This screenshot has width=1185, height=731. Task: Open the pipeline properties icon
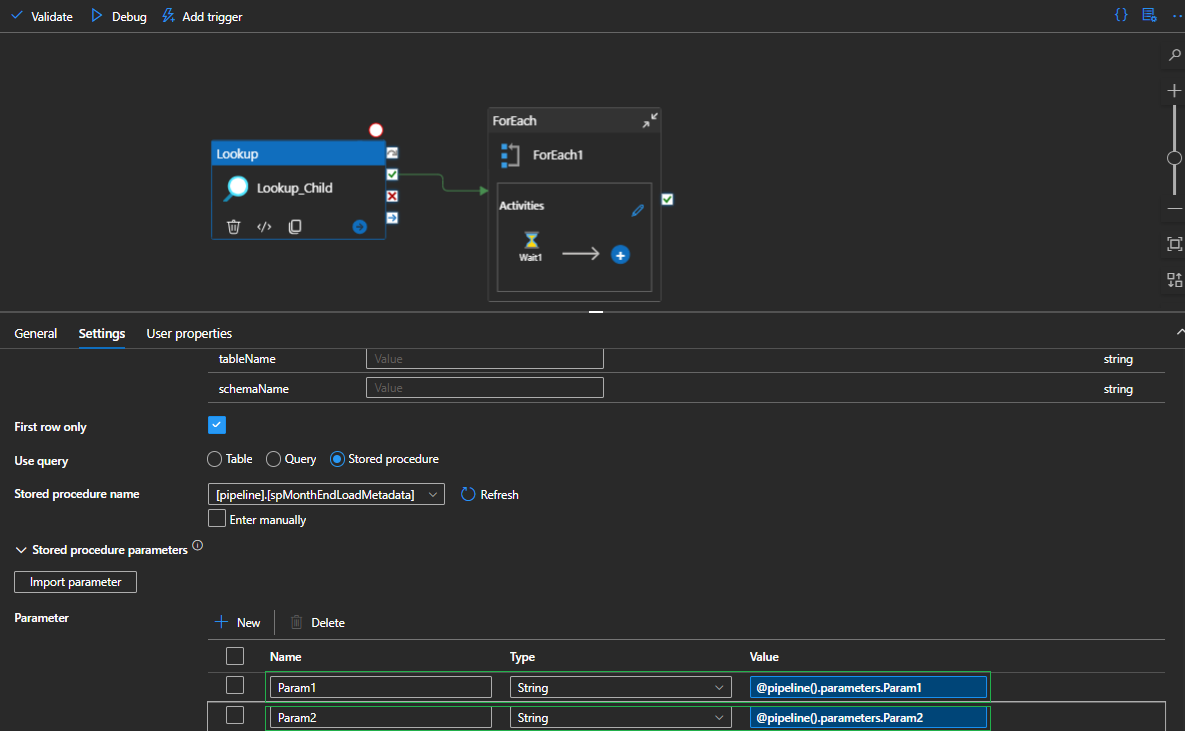pyautogui.click(x=1149, y=15)
